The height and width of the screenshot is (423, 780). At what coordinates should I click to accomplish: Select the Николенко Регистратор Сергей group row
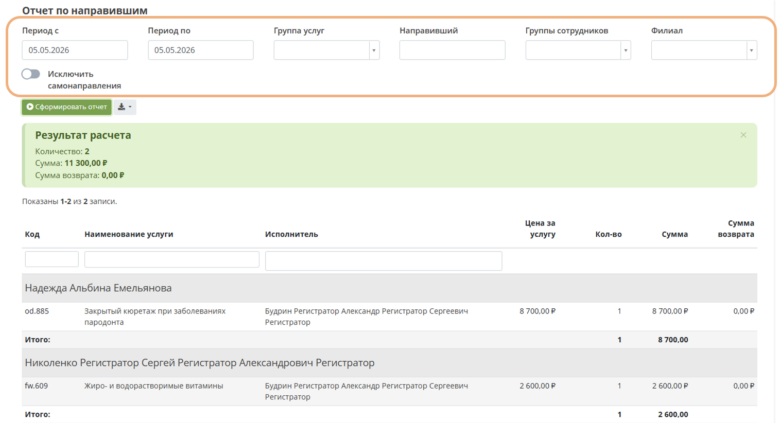point(390,363)
